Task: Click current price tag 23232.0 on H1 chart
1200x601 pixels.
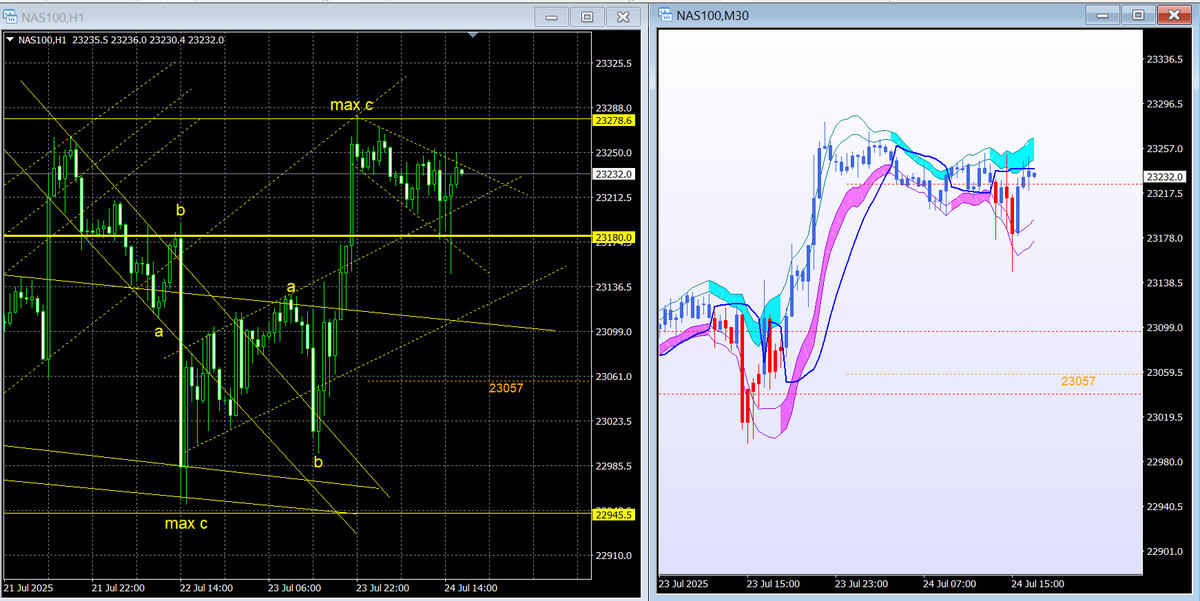Action: click(x=614, y=174)
